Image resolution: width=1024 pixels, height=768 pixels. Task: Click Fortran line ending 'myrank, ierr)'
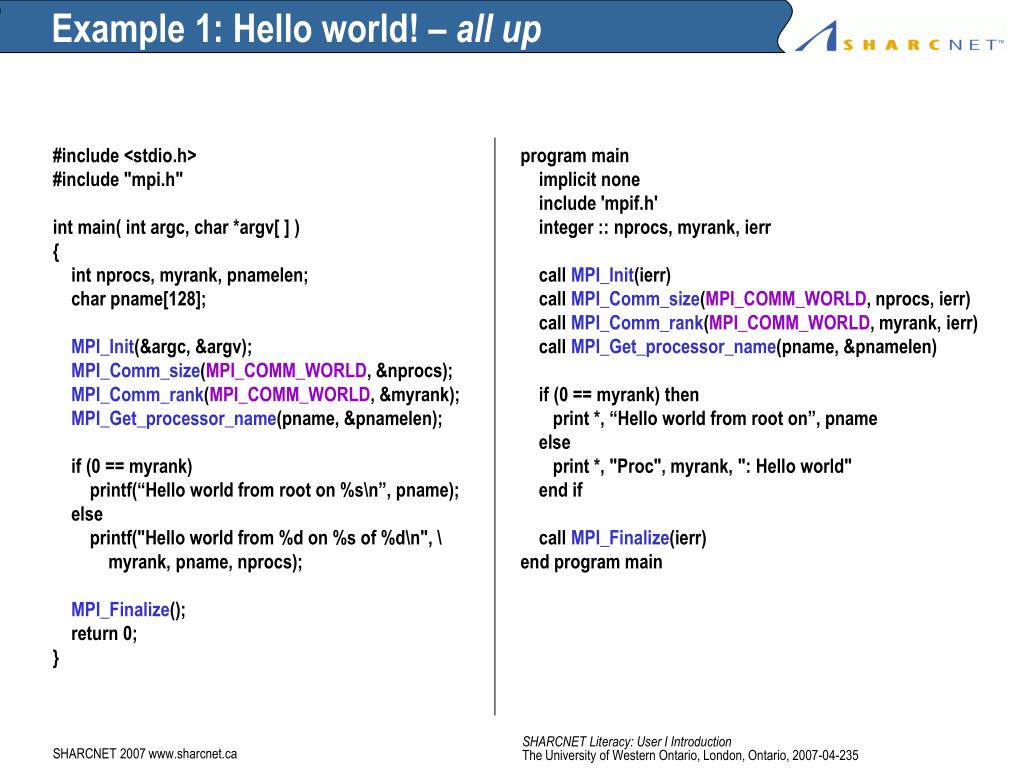(758, 323)
